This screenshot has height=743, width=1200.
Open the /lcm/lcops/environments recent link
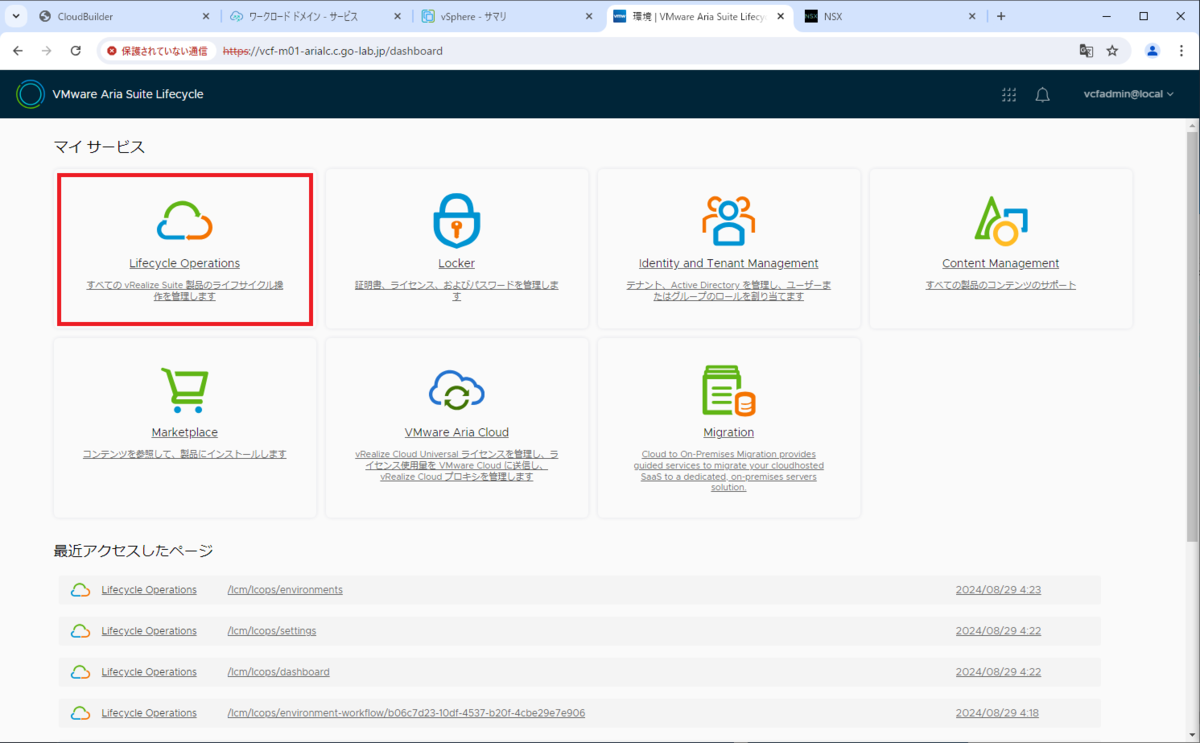click(285, 590)
